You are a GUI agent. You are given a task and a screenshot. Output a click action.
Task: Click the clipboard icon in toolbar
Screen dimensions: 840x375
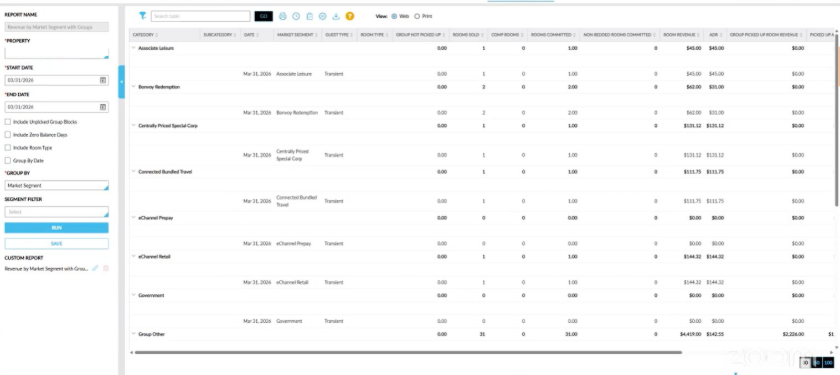(x=310, y=16)
